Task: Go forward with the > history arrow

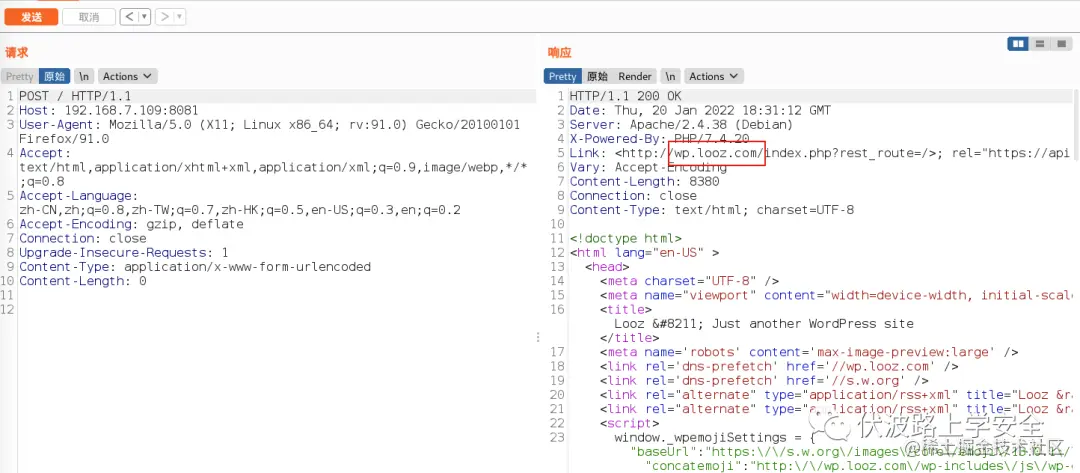Action: pos(165,17)
